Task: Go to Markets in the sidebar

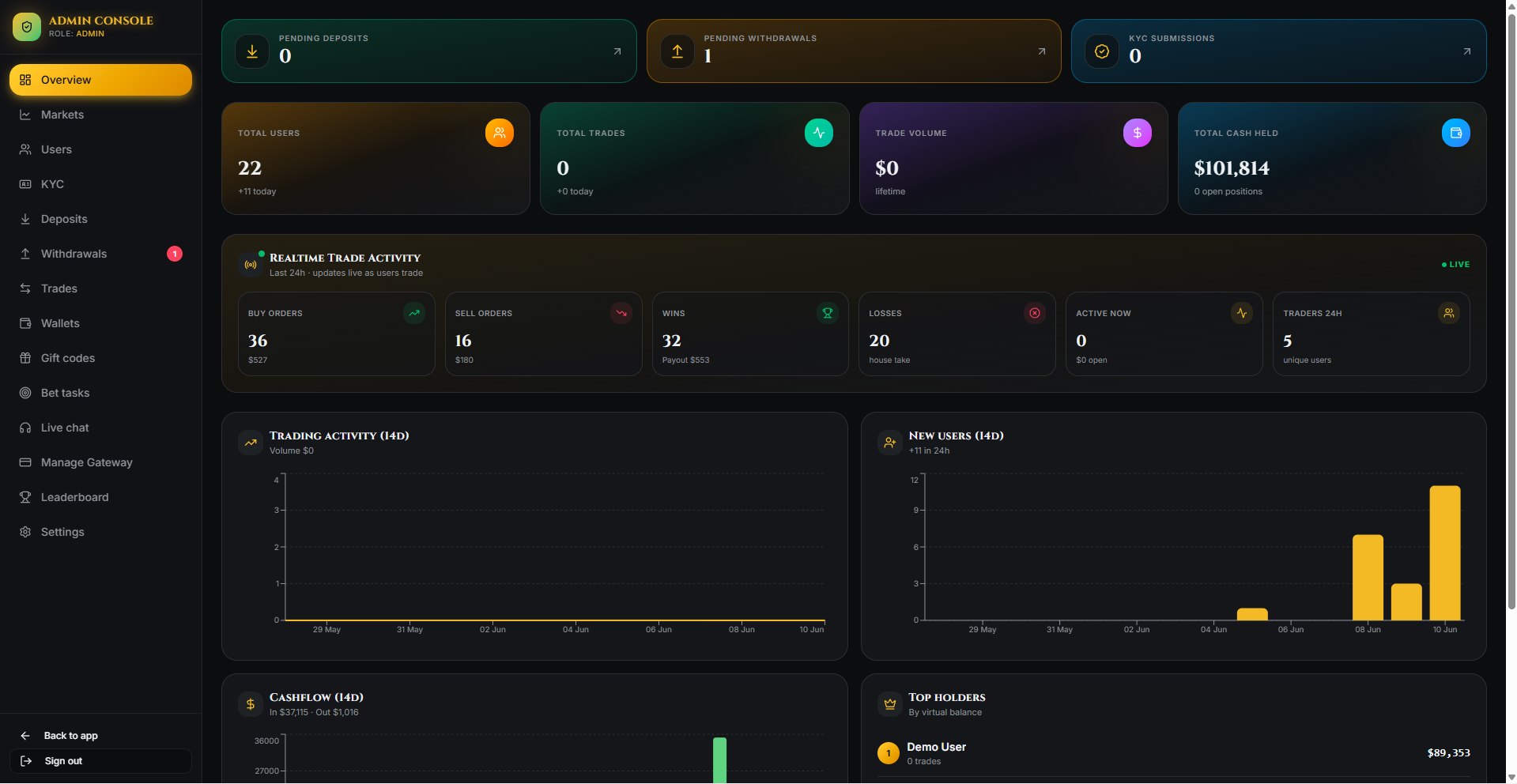Action: [100, 115]
